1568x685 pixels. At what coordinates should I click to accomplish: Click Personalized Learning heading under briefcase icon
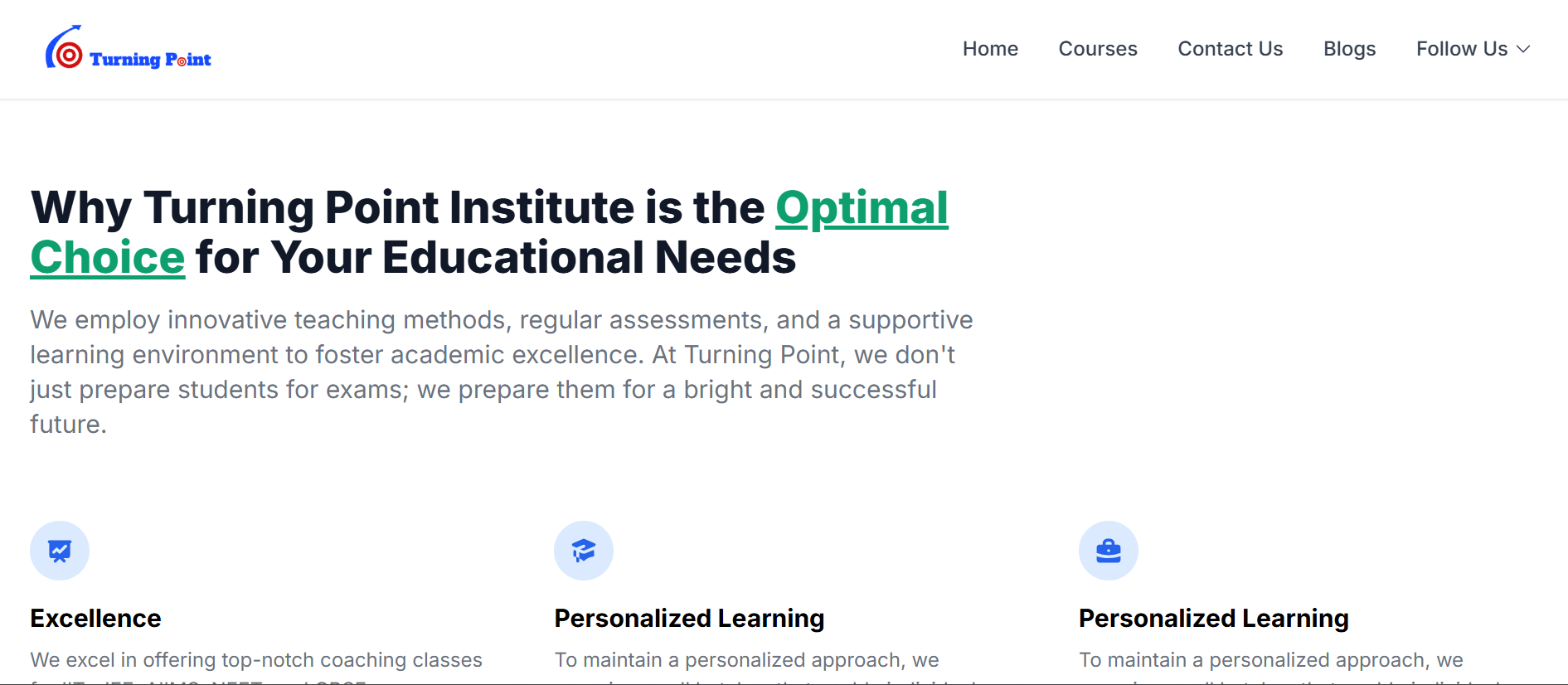[1213, 619]
